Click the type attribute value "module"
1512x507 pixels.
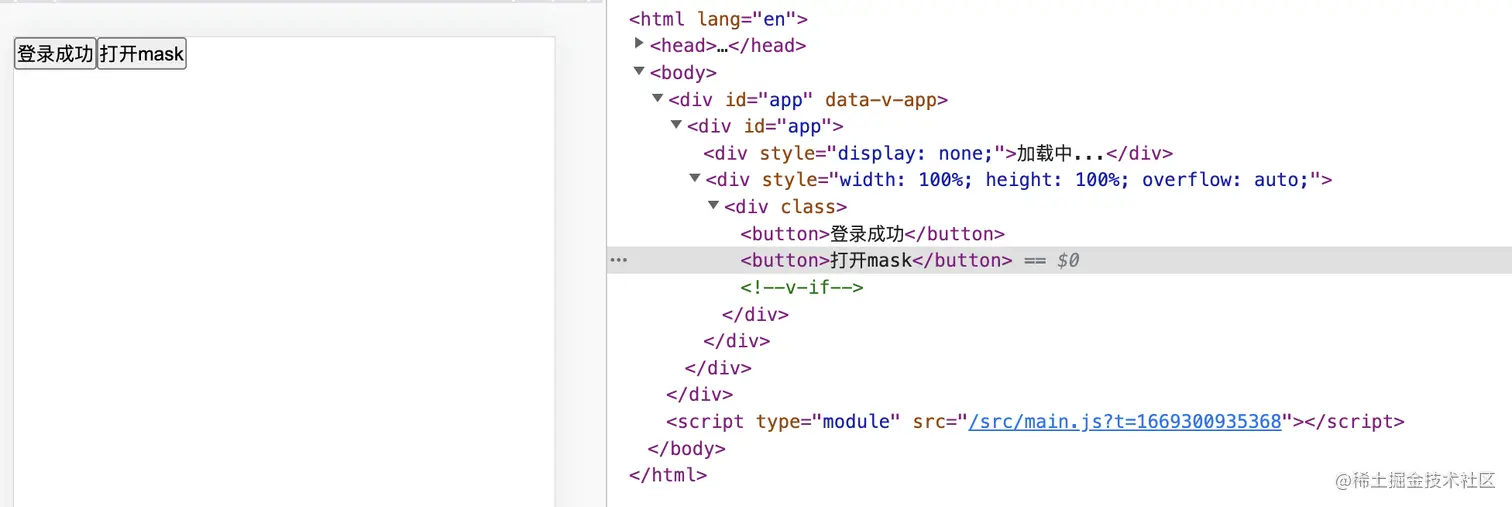pyautogui.click(x=856, y=422)
